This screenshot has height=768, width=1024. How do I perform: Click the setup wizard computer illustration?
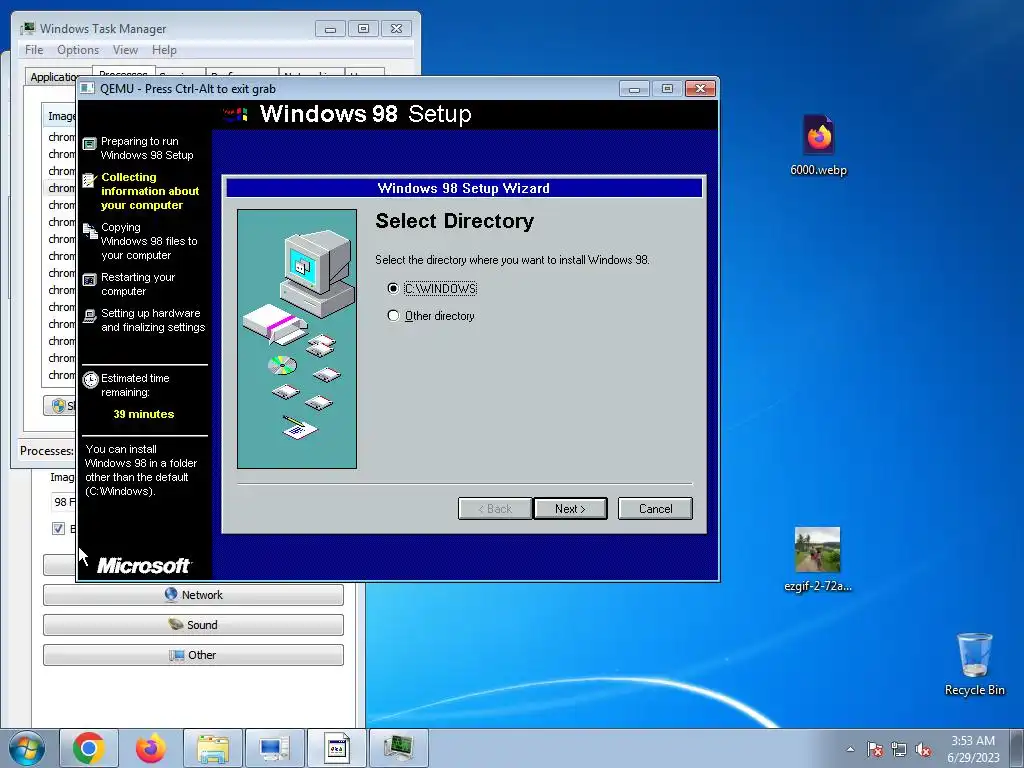(x=297, y=339)
